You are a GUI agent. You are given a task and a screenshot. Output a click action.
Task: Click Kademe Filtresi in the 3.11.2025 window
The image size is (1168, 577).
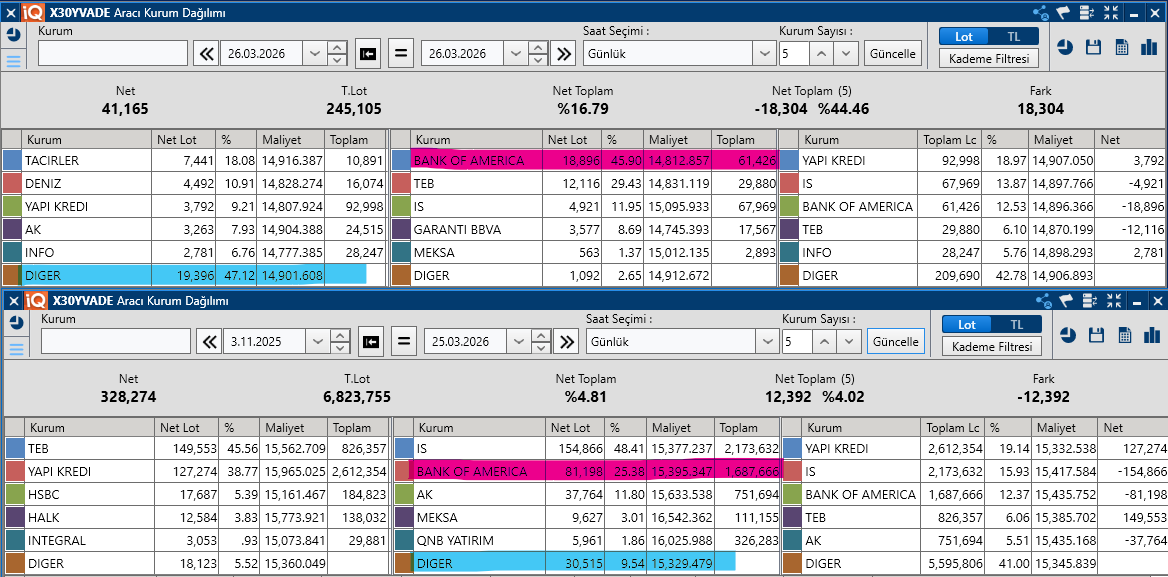[x=991, y=346]
